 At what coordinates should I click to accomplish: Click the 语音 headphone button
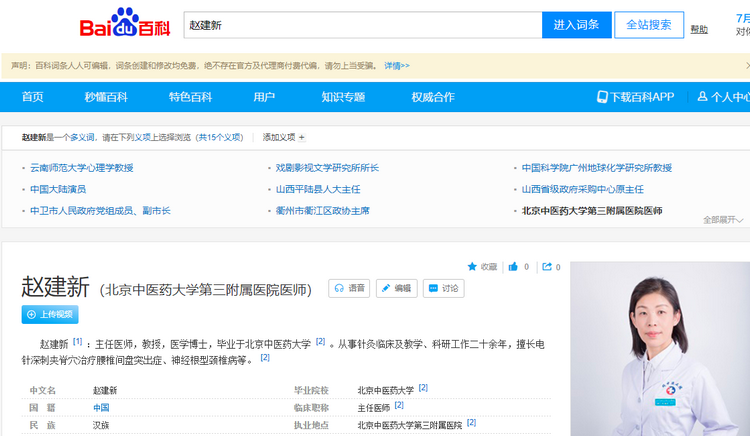pos(349,288)
